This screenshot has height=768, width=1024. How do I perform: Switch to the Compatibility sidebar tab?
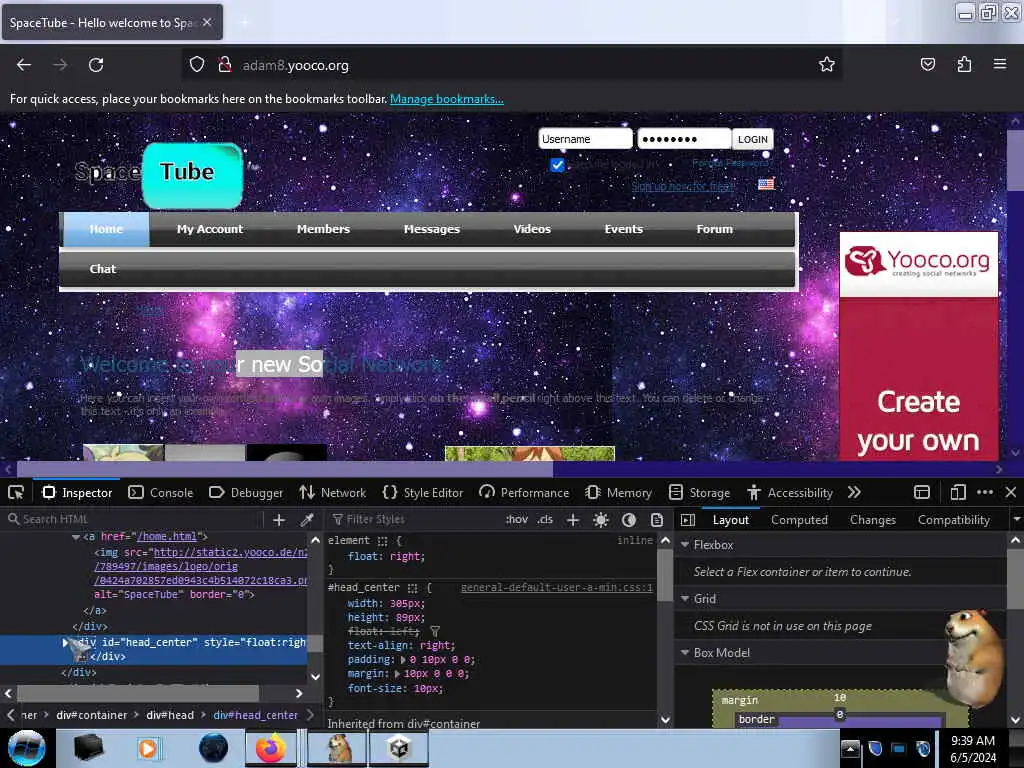tap(953, 520)
